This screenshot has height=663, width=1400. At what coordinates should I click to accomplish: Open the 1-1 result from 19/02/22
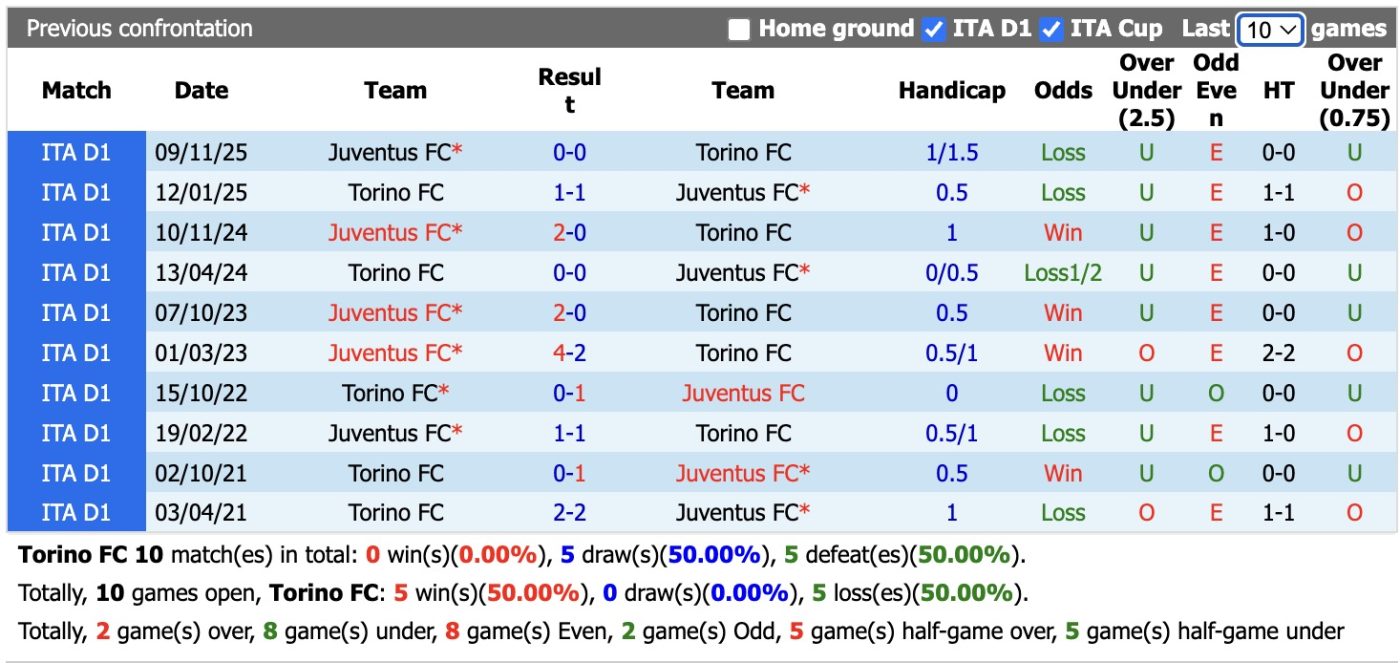pos(569,433)
